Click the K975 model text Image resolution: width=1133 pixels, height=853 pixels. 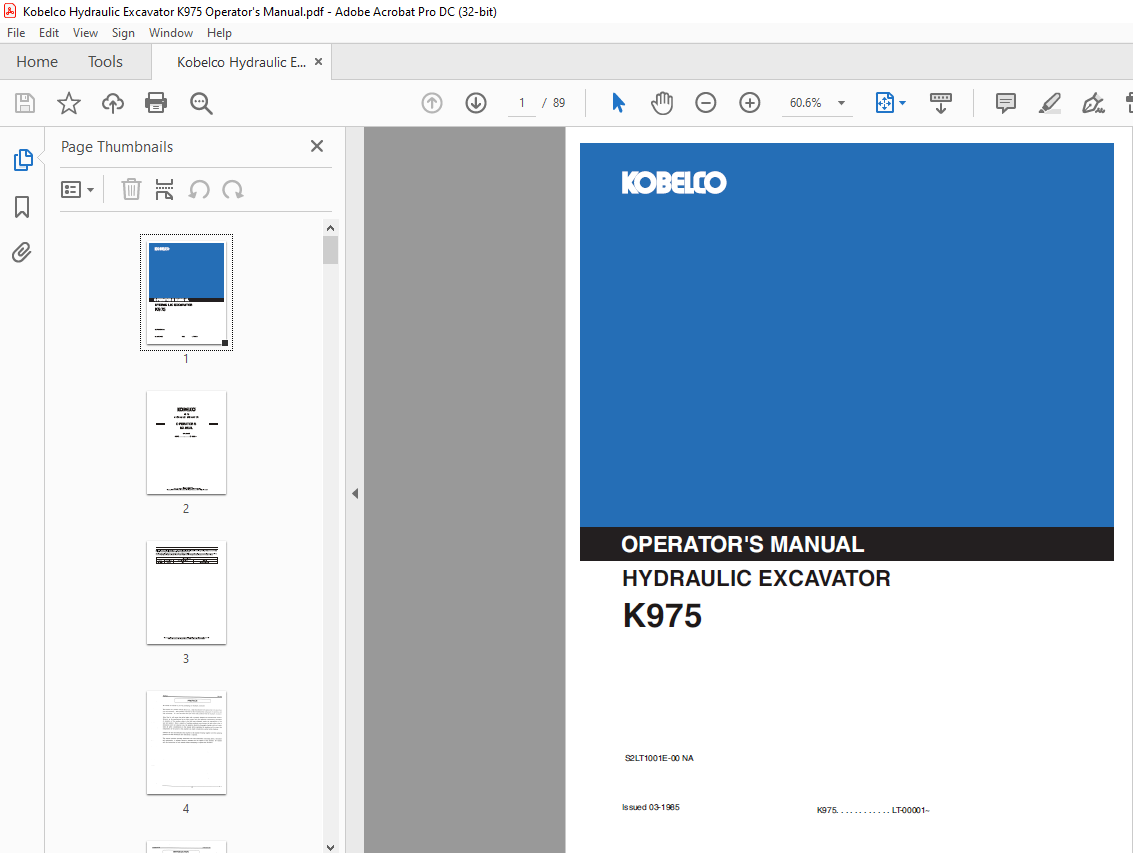coord(662,616)
